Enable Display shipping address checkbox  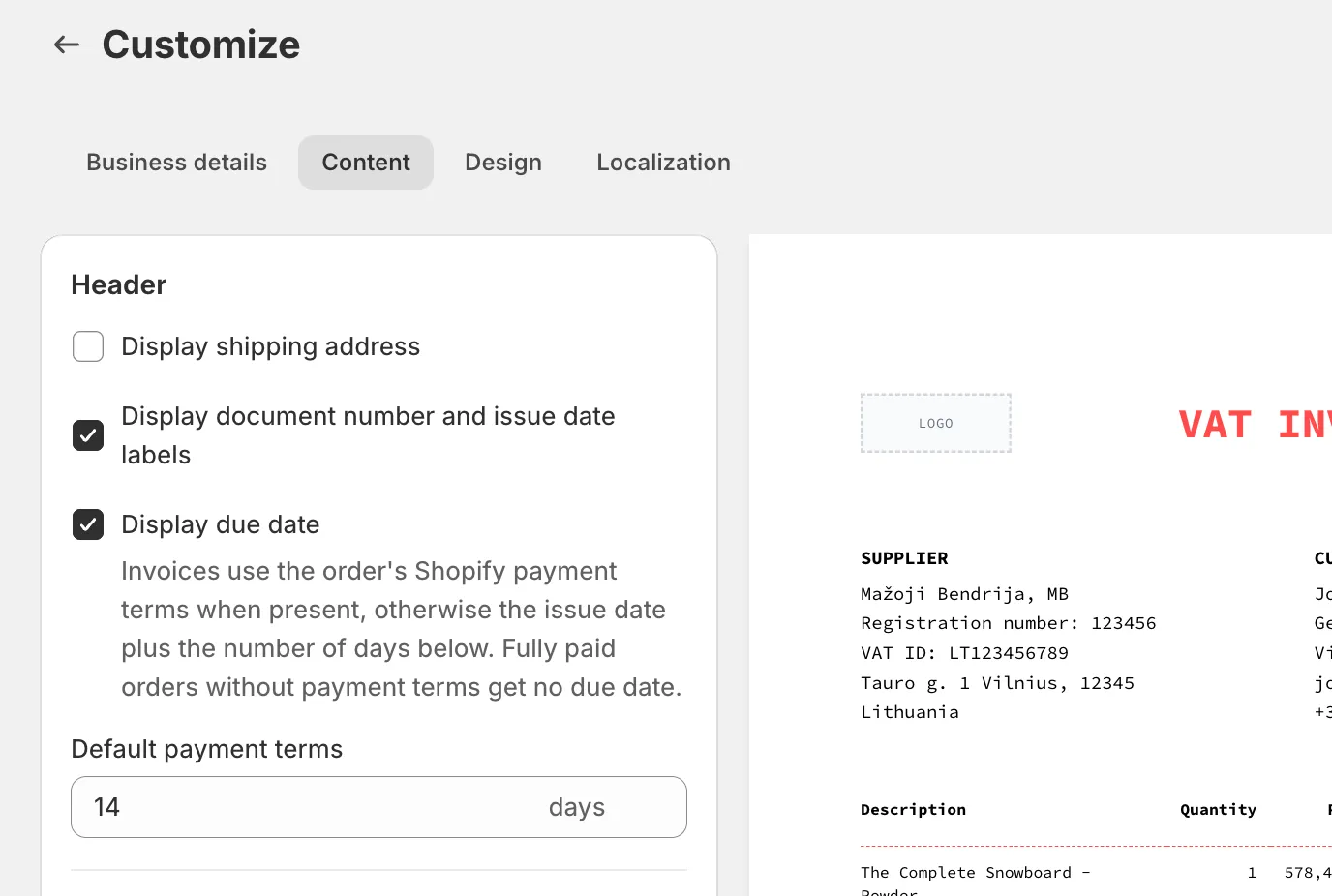[x=88, y=346]
